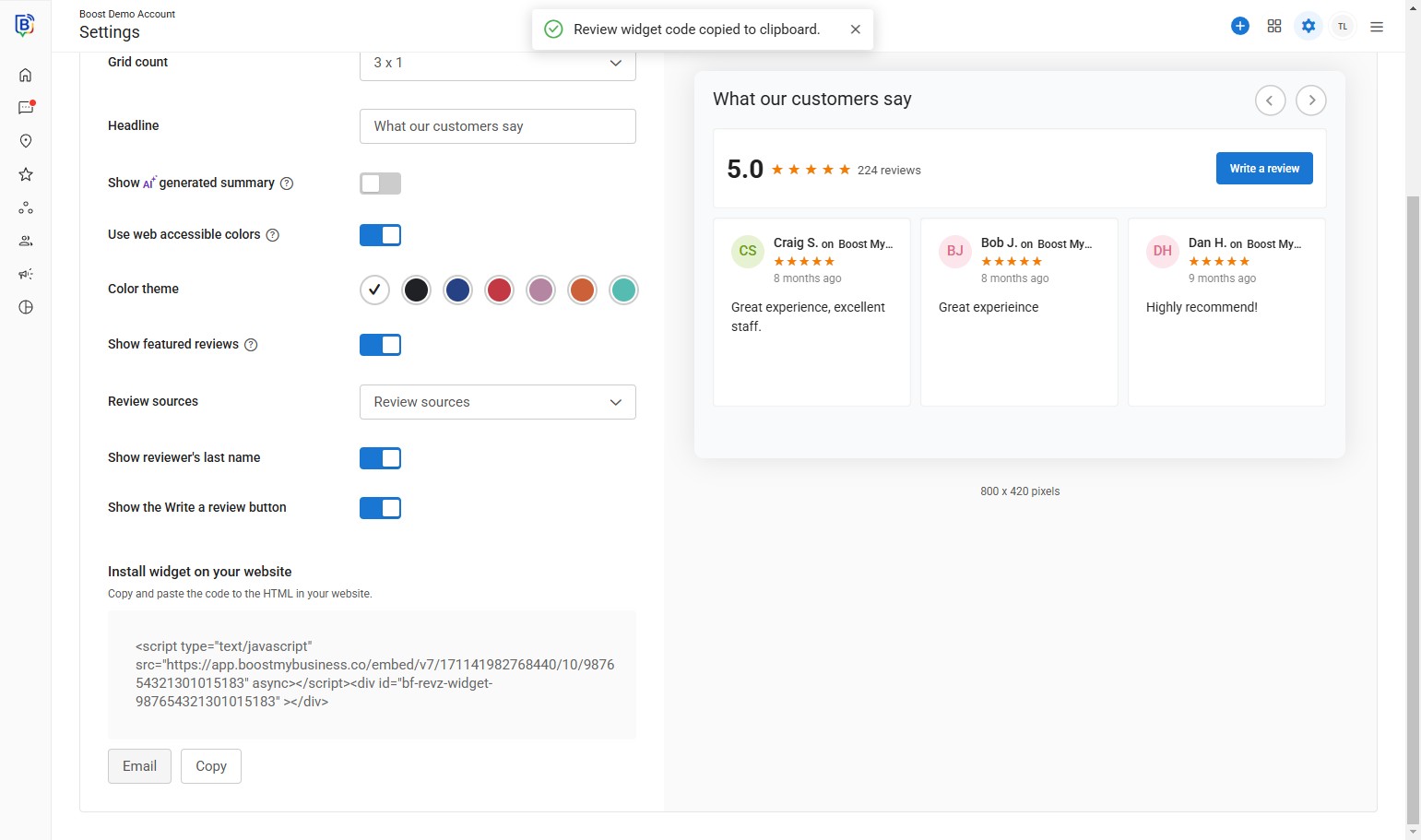
Task: Click the blue plus add button
Action: point(1240,27)
